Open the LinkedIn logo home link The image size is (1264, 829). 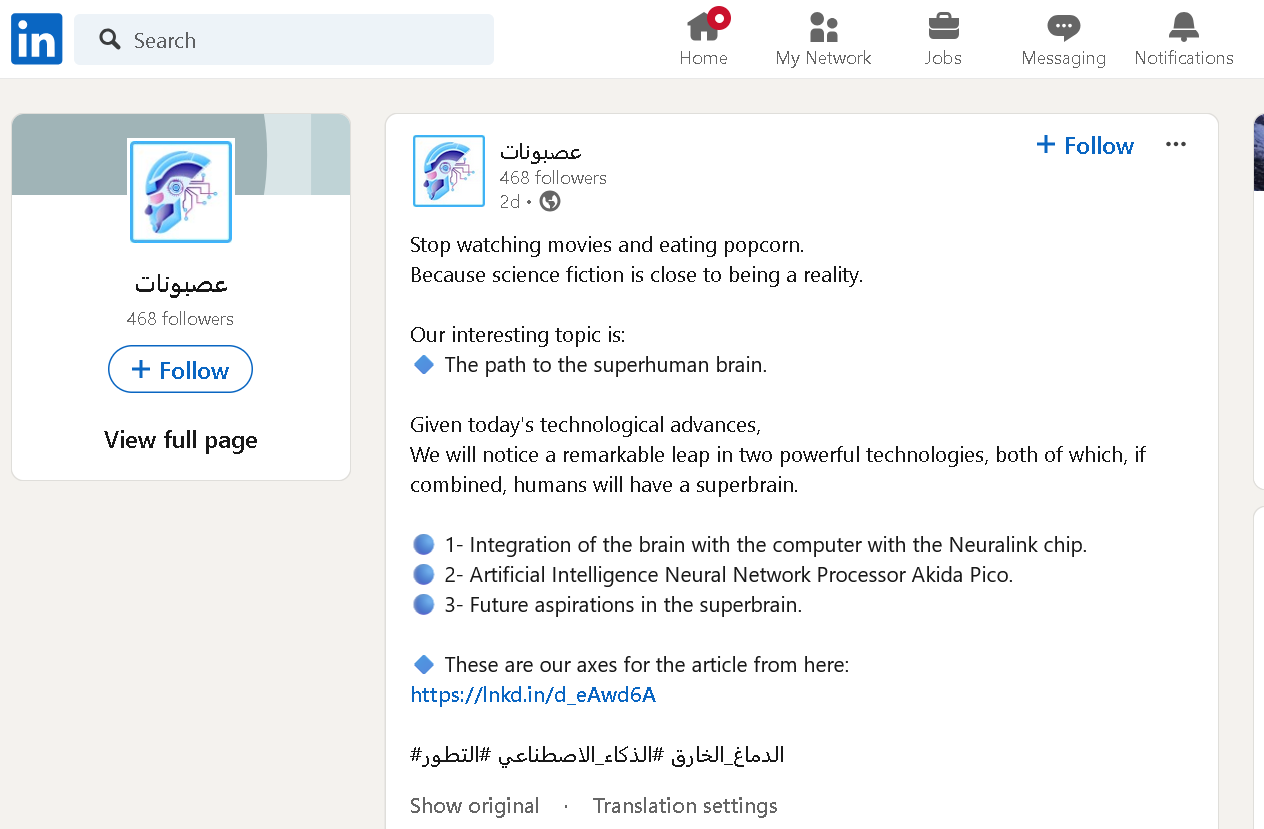pyautogui.click(x=37, y=39)
